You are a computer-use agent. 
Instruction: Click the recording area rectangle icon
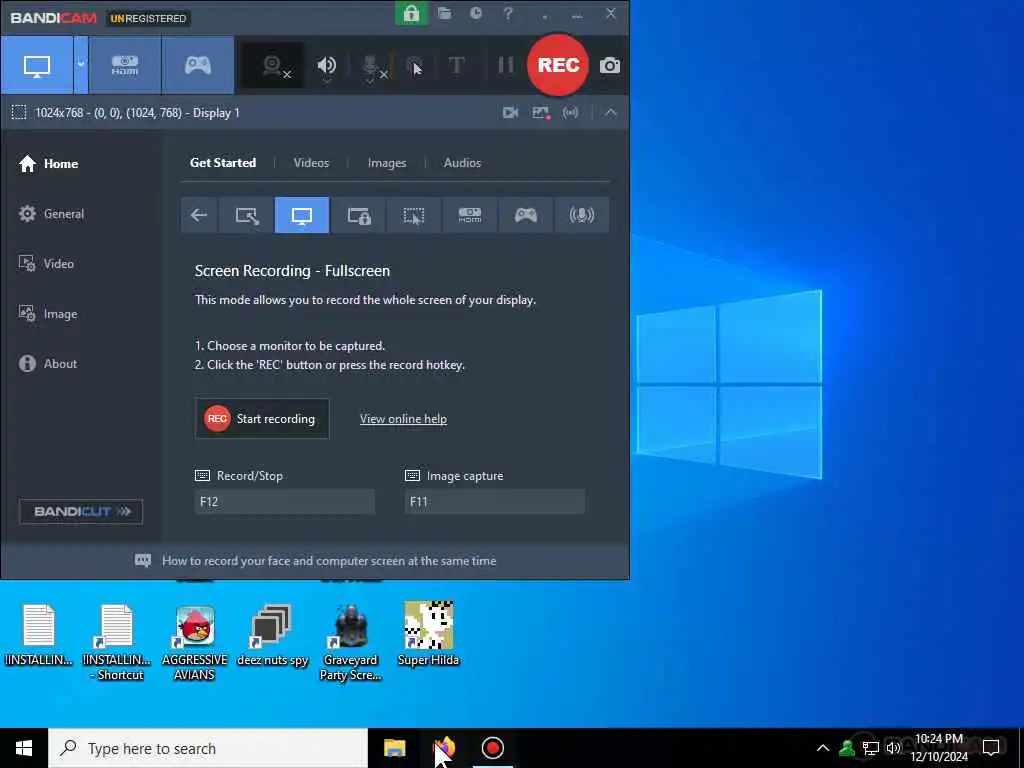click(19, 112)
